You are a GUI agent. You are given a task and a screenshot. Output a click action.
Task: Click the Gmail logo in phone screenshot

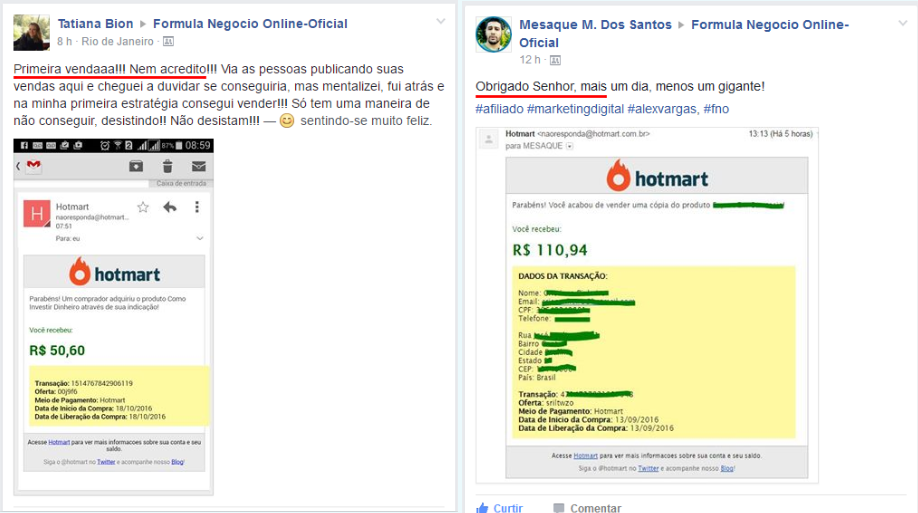click(x=34, y=166)
